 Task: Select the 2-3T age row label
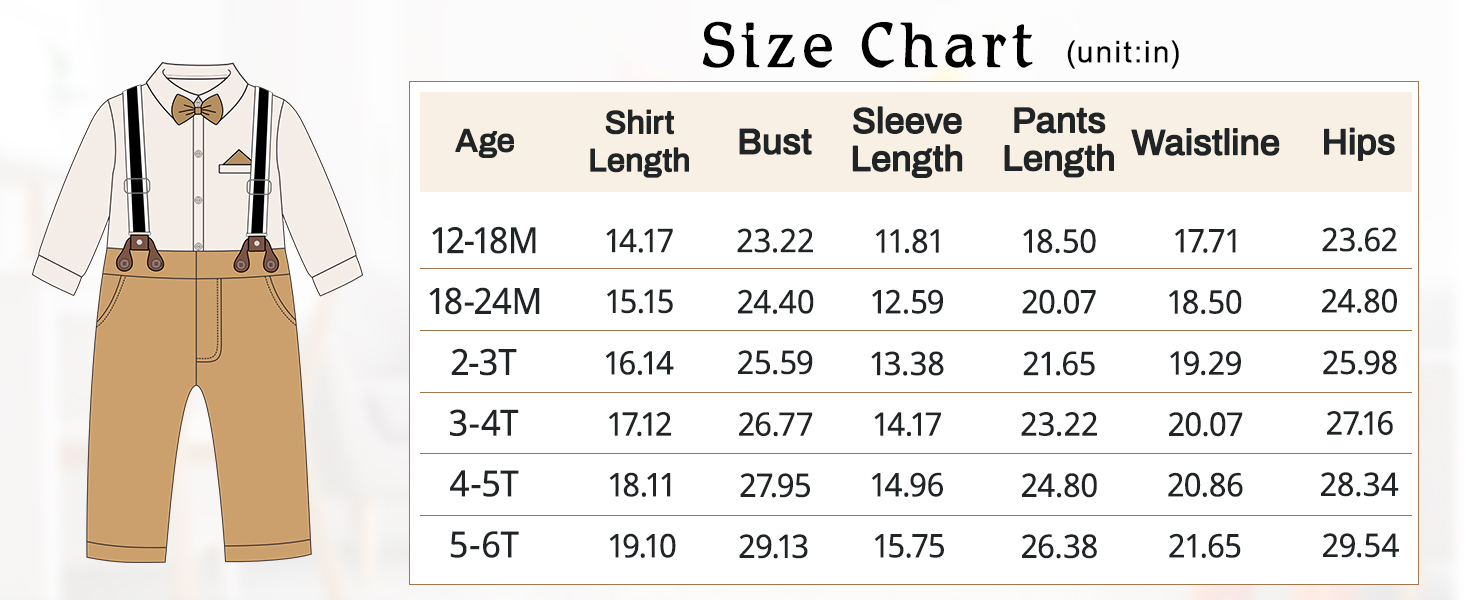pos(484,363)
